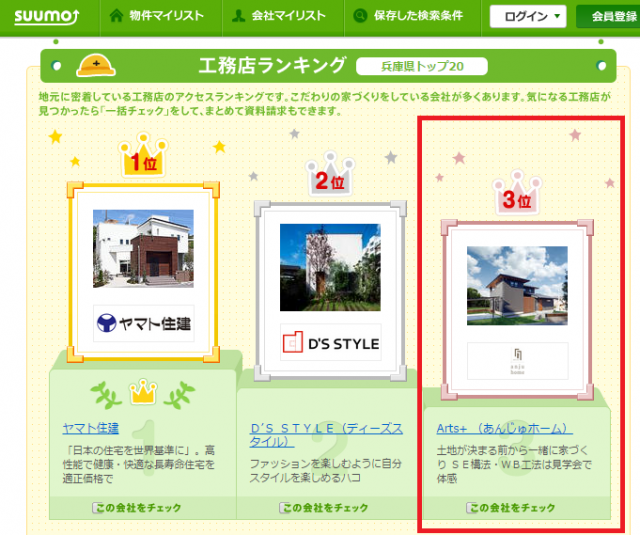
Task: Click the ヤマト住建 description text
Action: click(139, 464)
